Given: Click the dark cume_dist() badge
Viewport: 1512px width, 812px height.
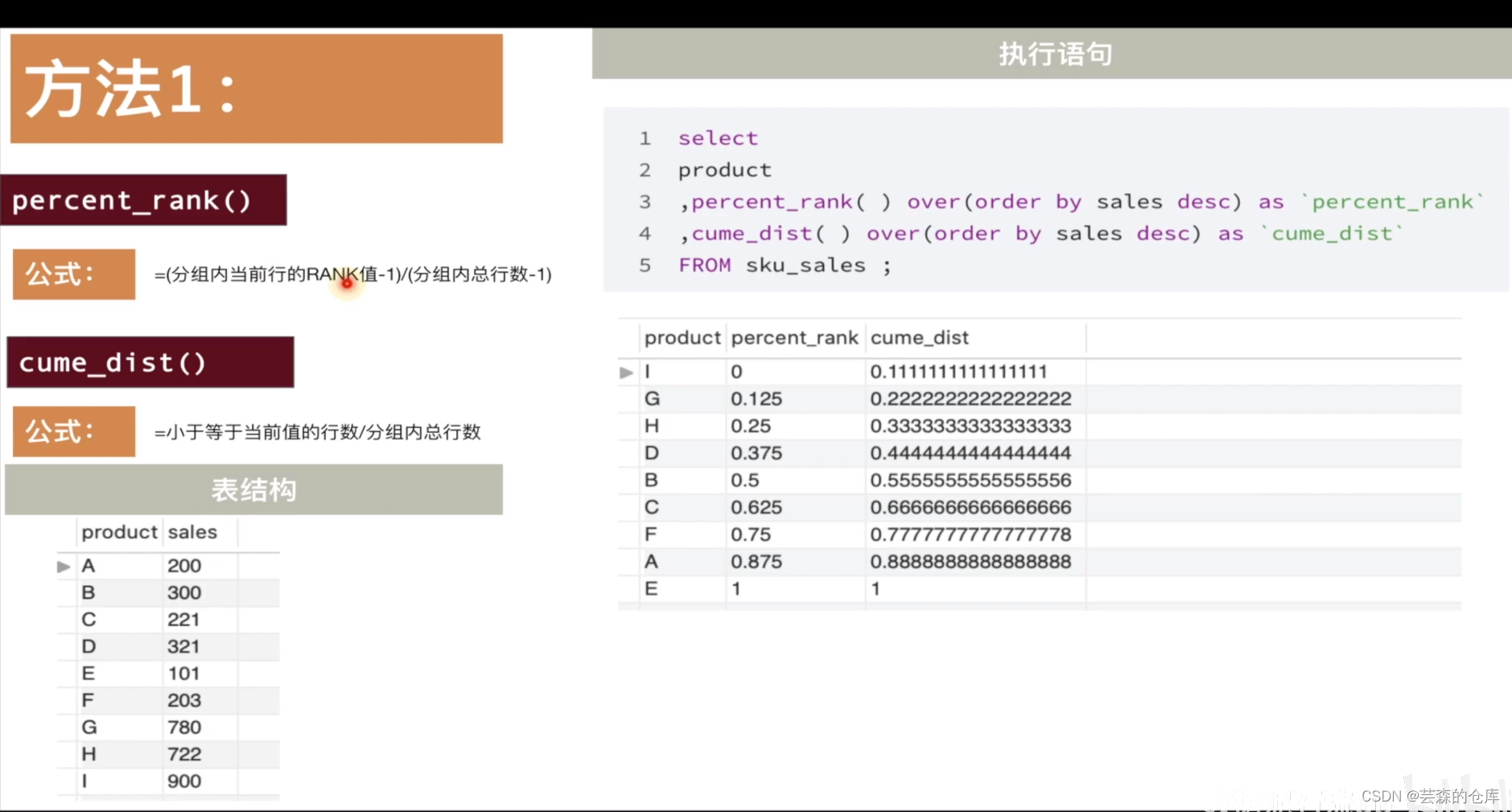Looking at the screenshot, I should coord(150,362).
